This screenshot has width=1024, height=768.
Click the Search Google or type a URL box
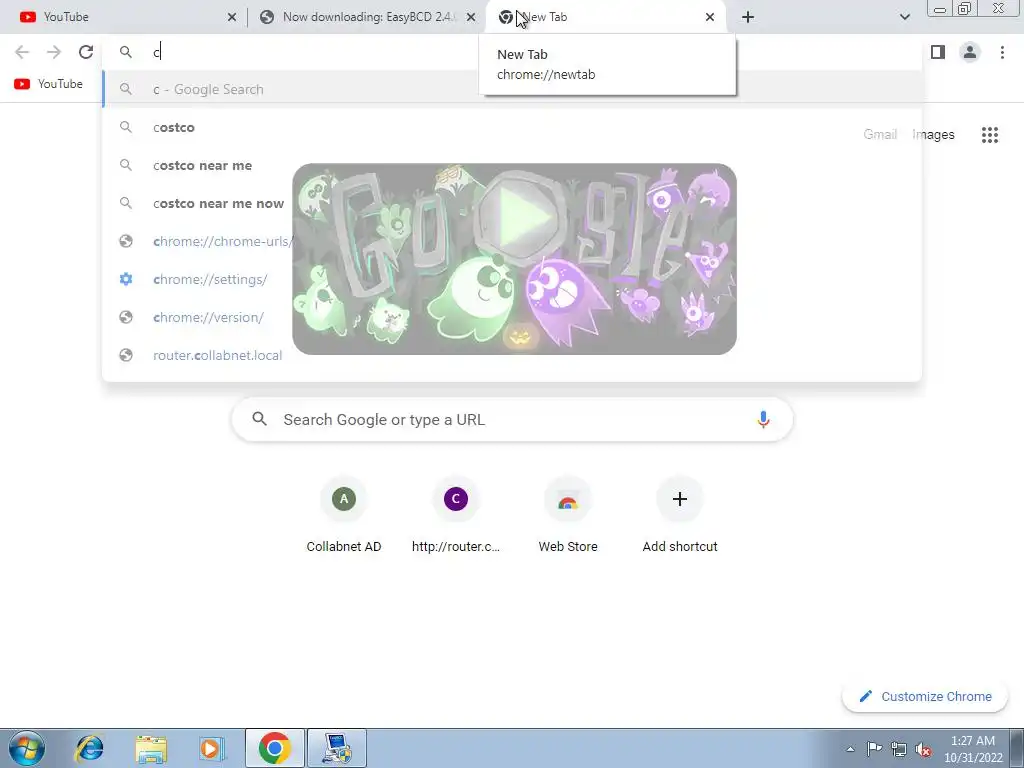click(513, 419)
